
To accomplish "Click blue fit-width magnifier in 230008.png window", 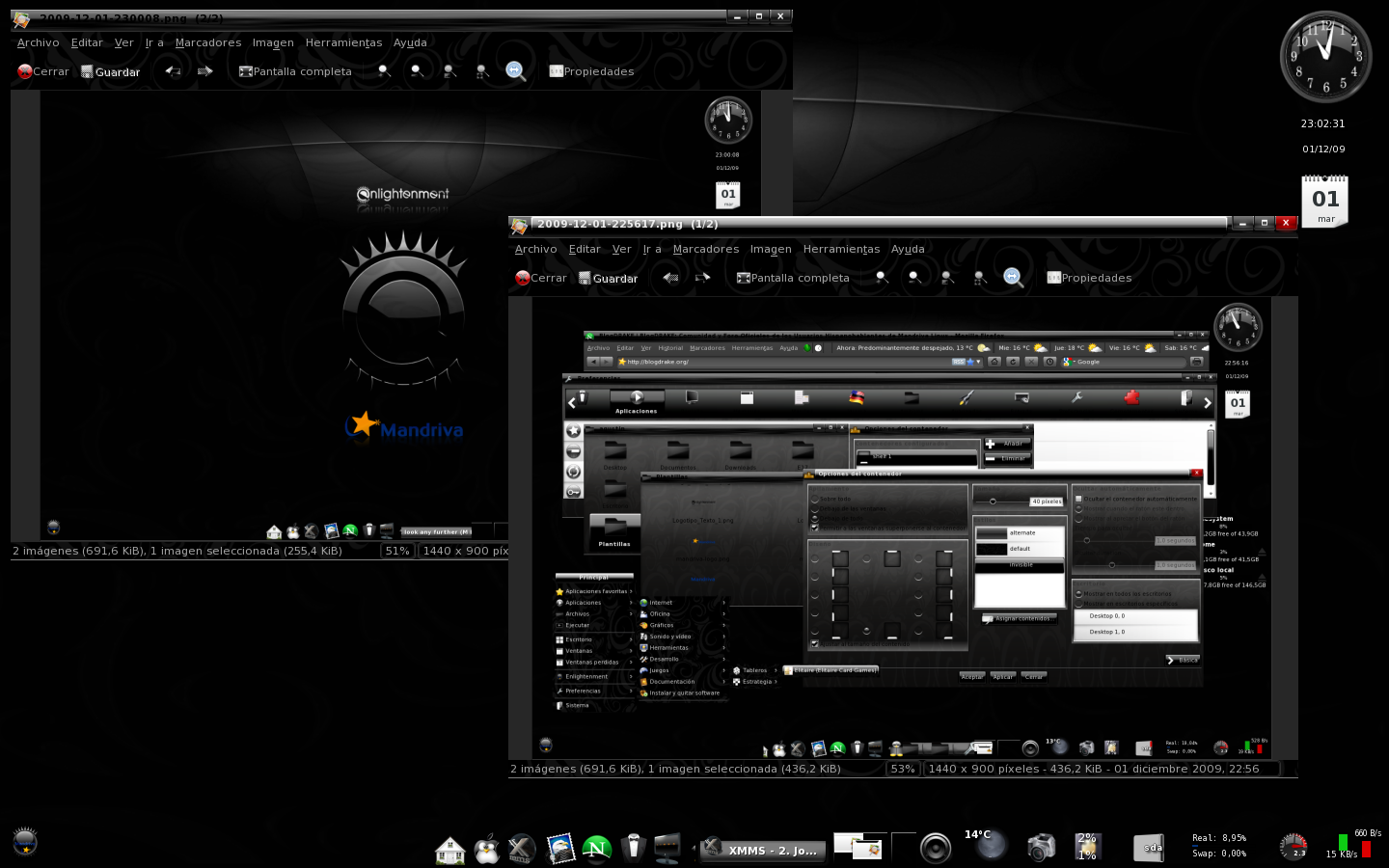I will [x=515, y=70].
